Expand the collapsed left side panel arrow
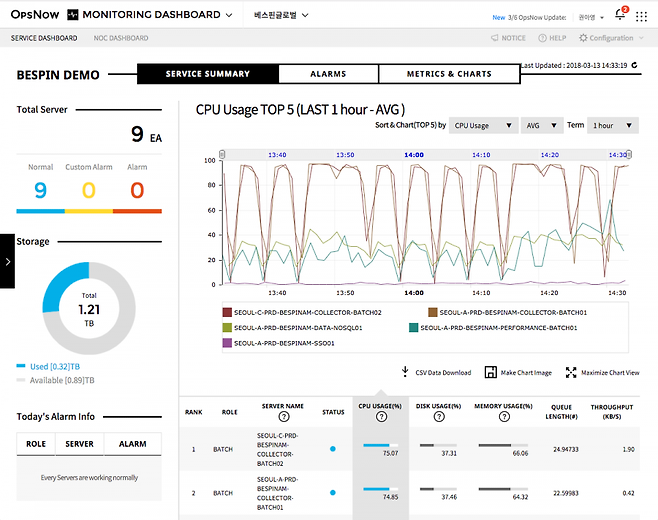Screen dimensions: 658x520 coord(7,261)
